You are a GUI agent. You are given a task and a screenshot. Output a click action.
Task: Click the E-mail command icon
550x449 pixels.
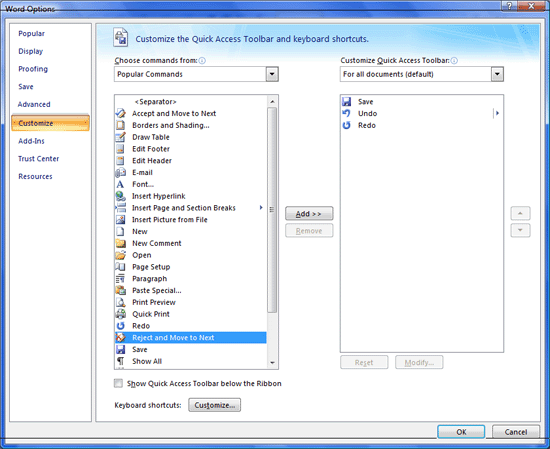click(120, 173)
